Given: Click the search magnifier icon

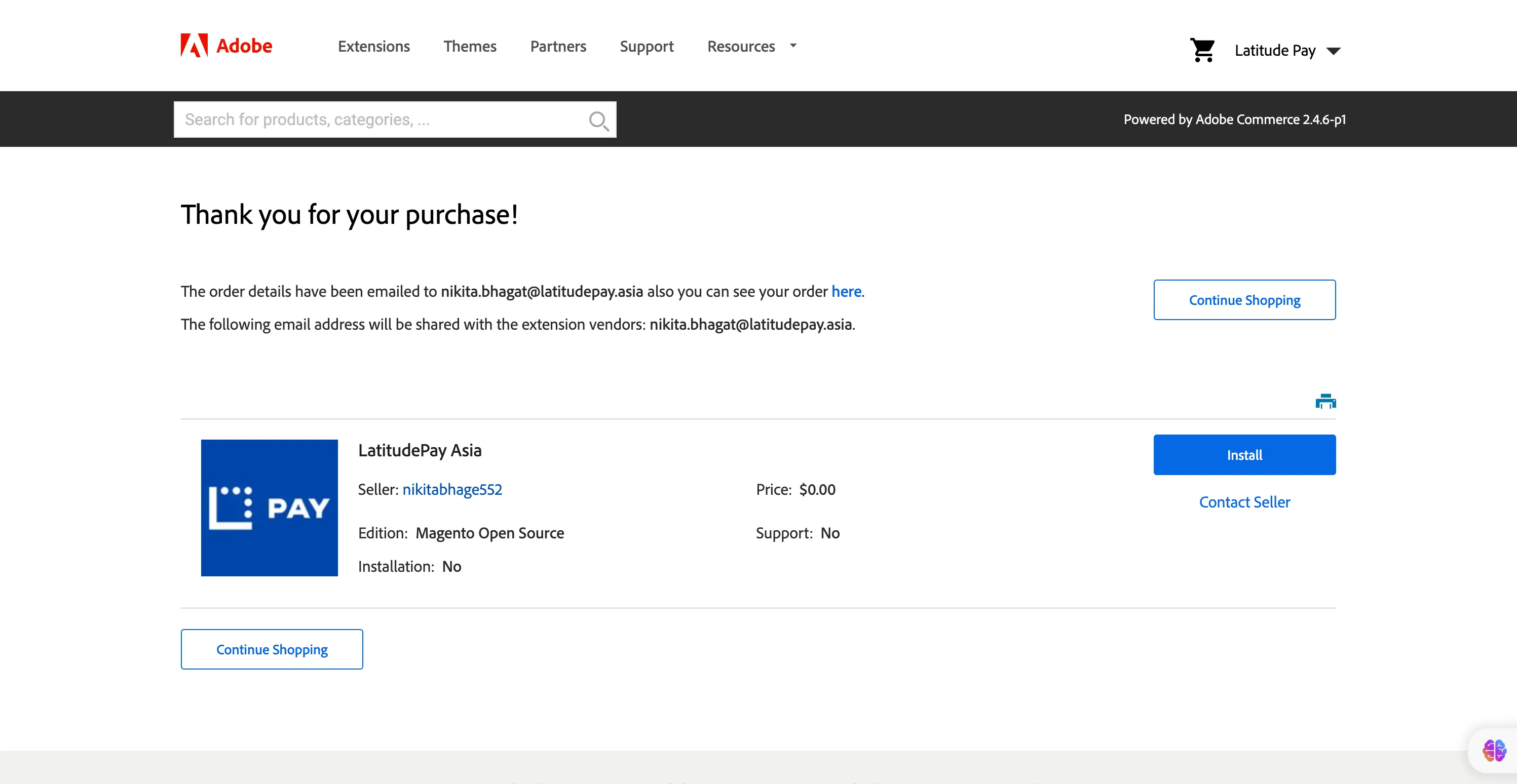Looking at the screenshot, I should (x=598, y=121).
